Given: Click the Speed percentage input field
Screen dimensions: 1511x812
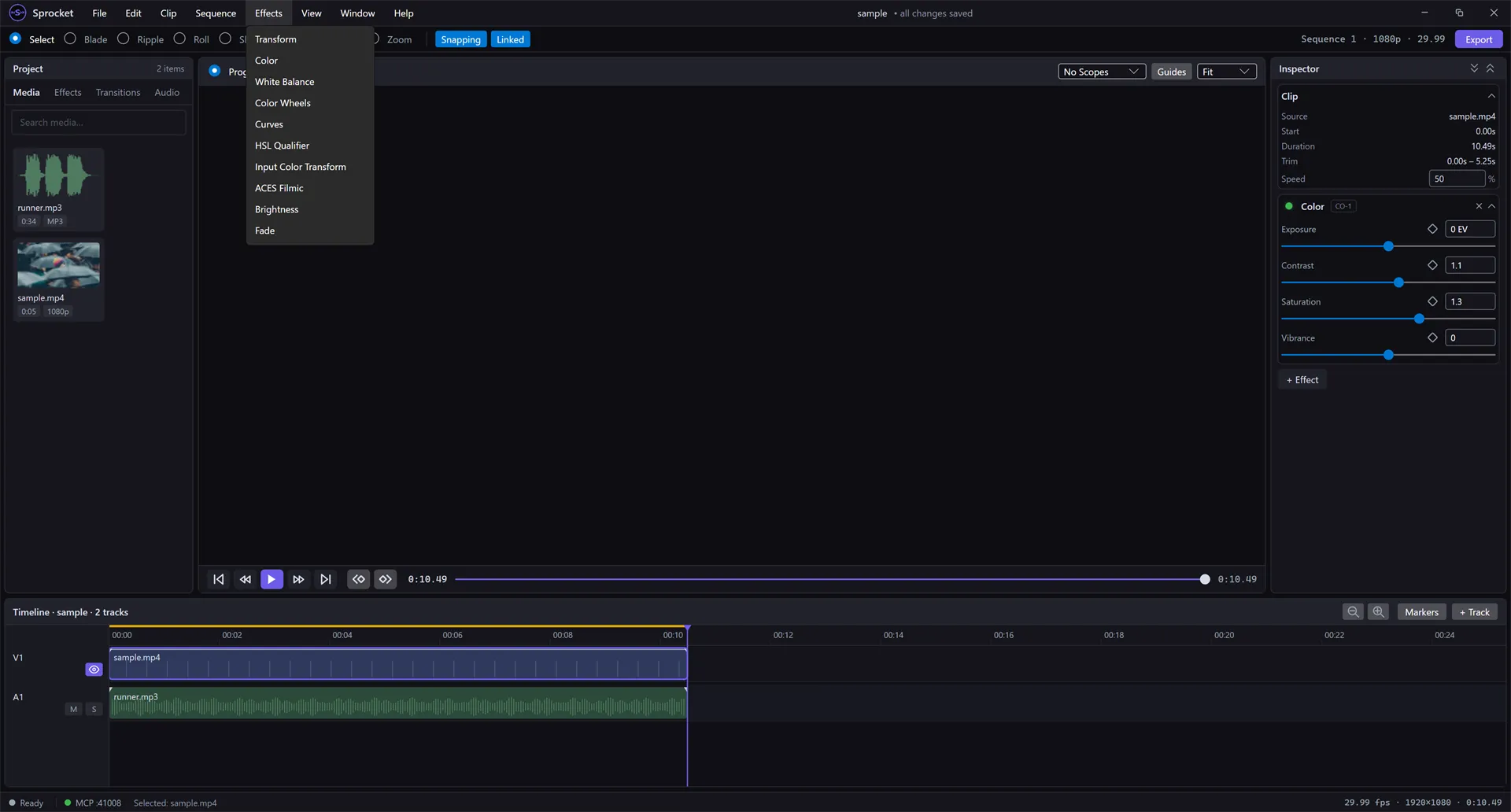Looking at the screenshot, I should pos(1457,179).
